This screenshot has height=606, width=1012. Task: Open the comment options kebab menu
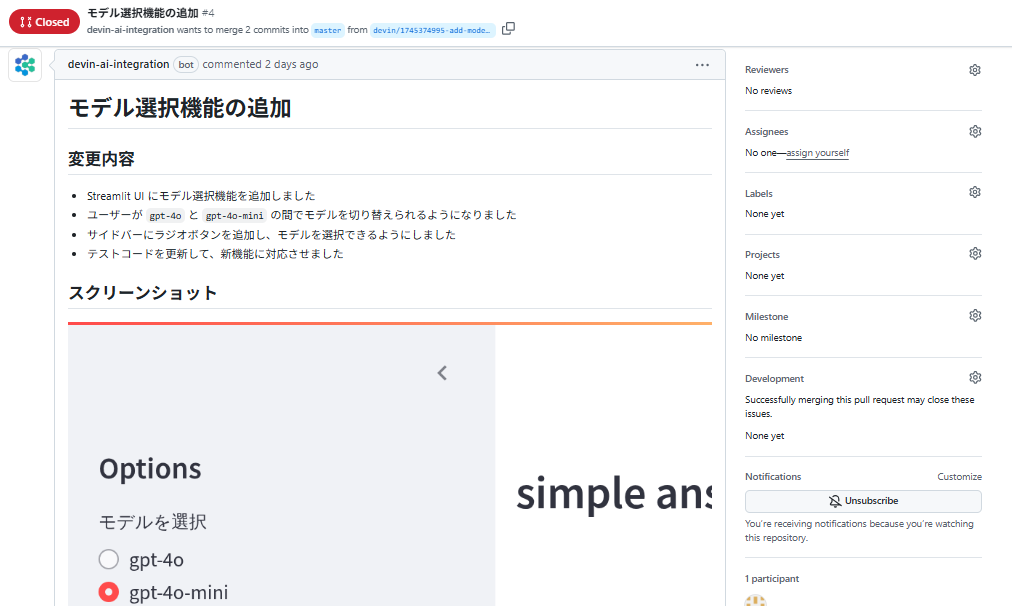pyautogui.click(x=702, y=64)
